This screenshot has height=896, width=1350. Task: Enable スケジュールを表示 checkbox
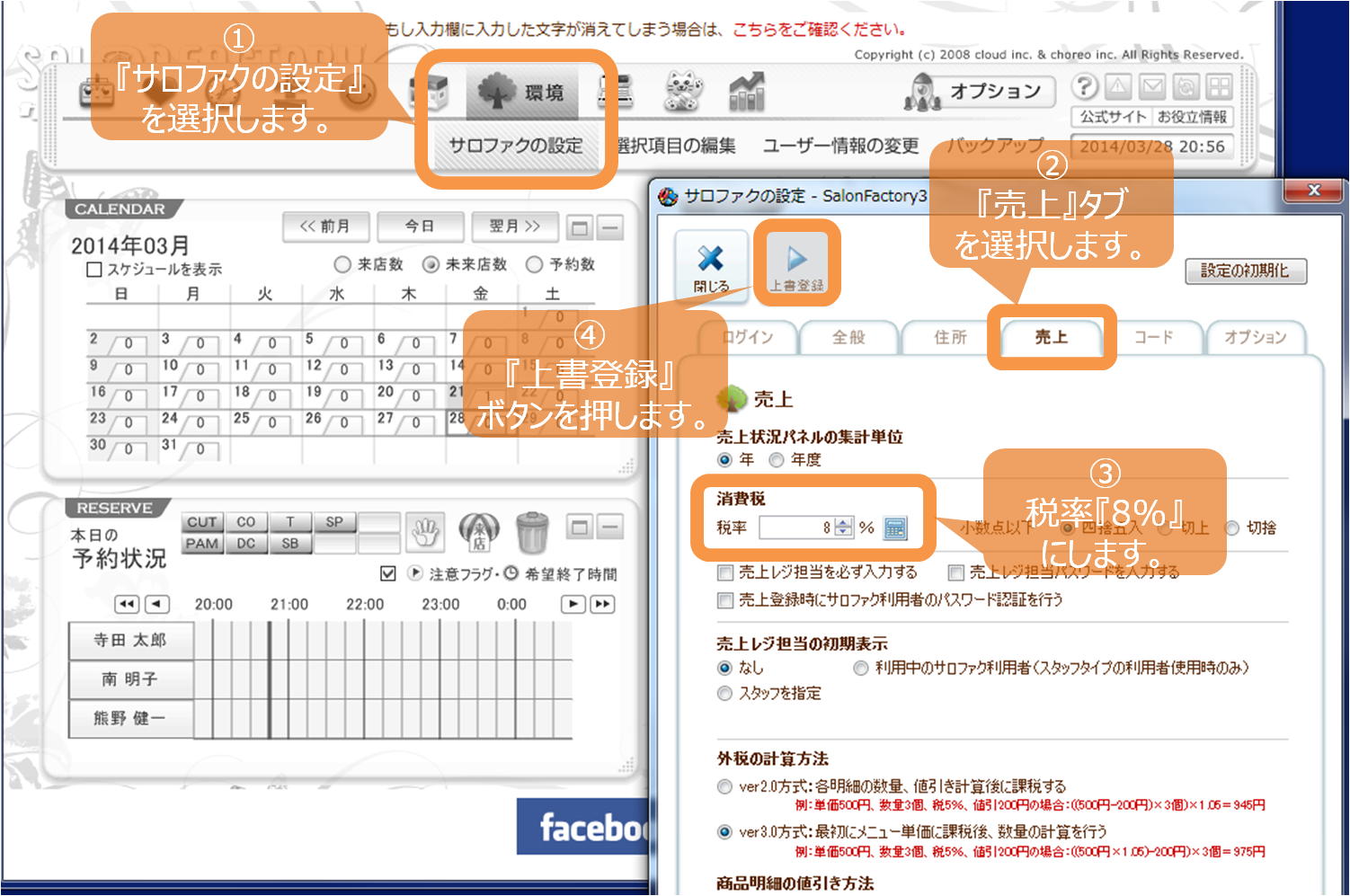pyautogui.click(x=93, y=269)
